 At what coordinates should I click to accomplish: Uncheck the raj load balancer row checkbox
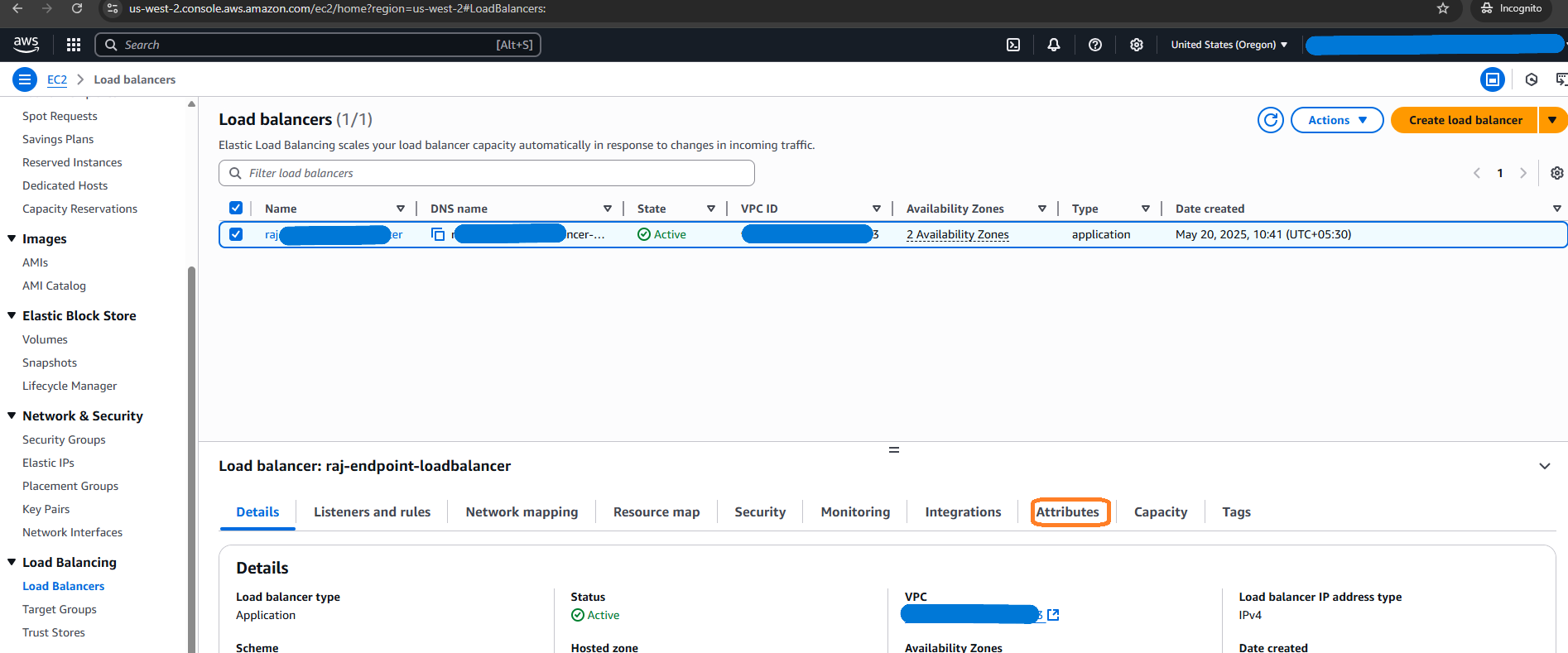[x=236, y=234]
